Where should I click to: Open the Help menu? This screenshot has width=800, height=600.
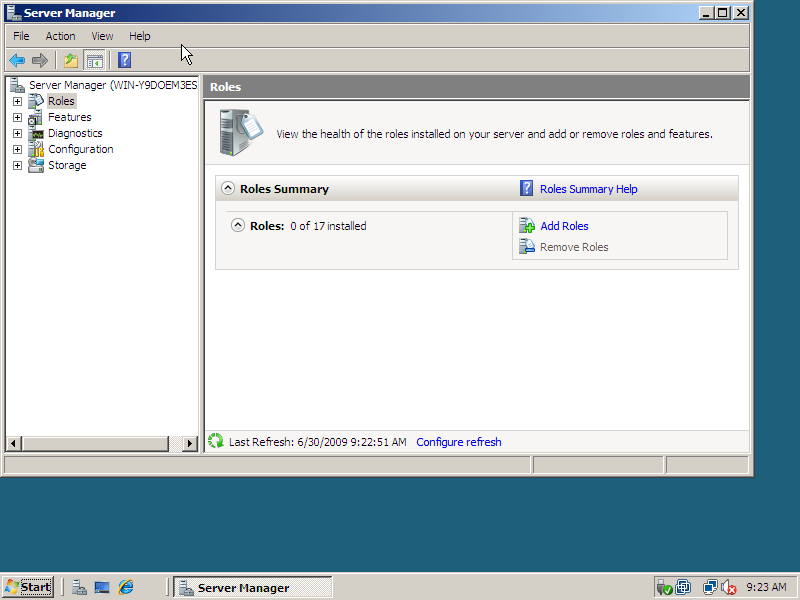[139, 36]
